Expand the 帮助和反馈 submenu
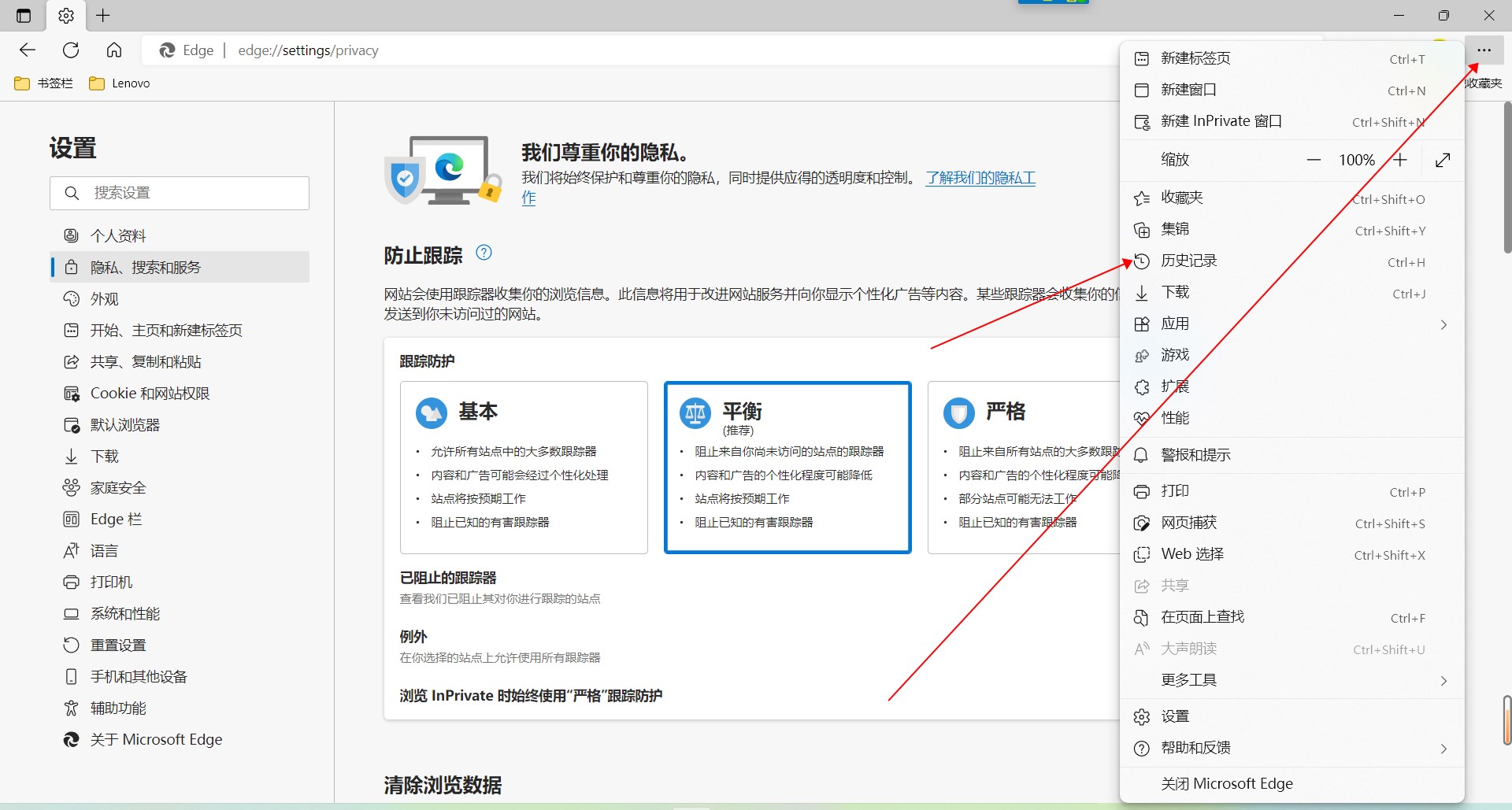Image resolution: width=1512 pixels, height=810 pixels. click(x=1291, y=748)
